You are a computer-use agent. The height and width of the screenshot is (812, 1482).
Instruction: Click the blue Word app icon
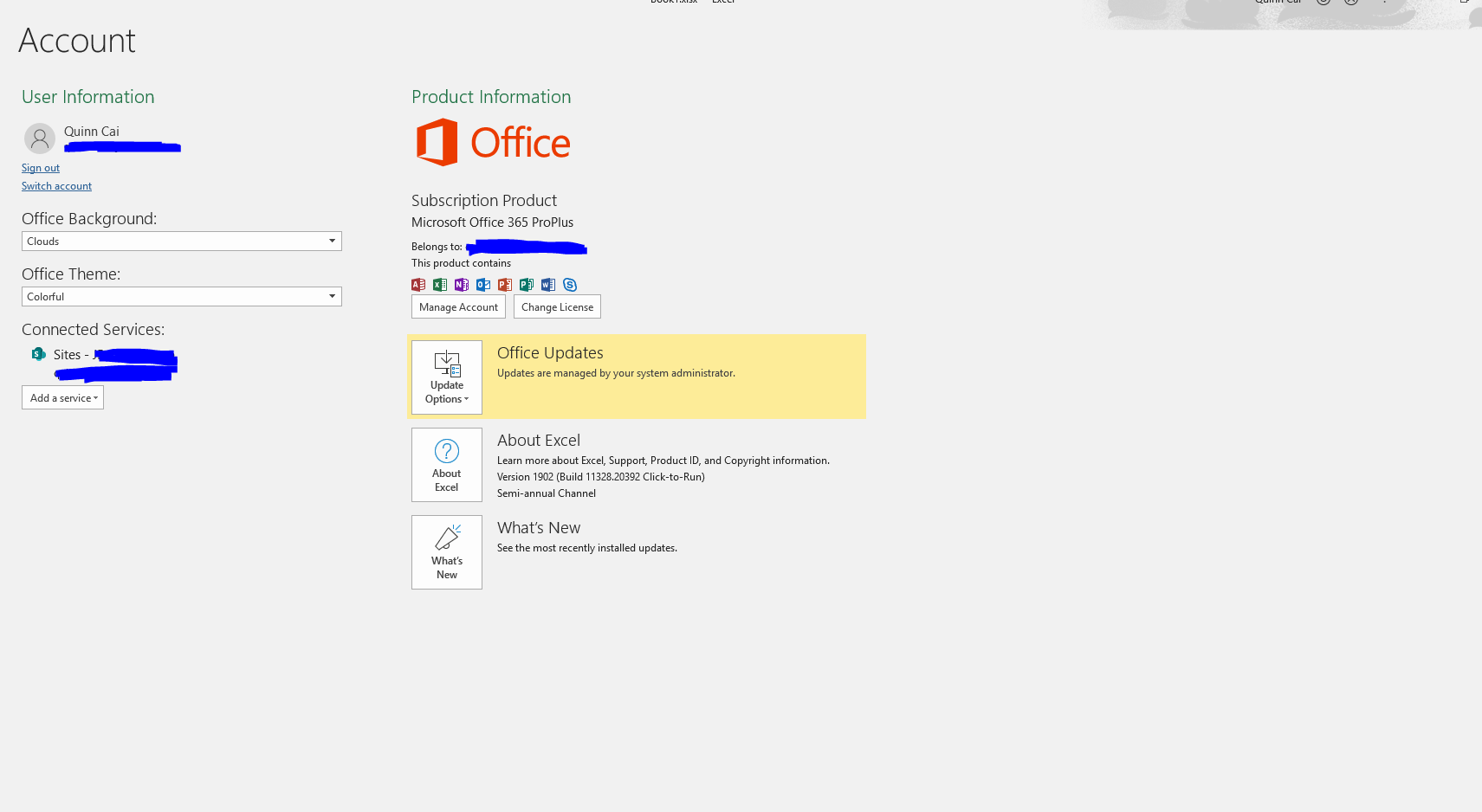(548, 285)
